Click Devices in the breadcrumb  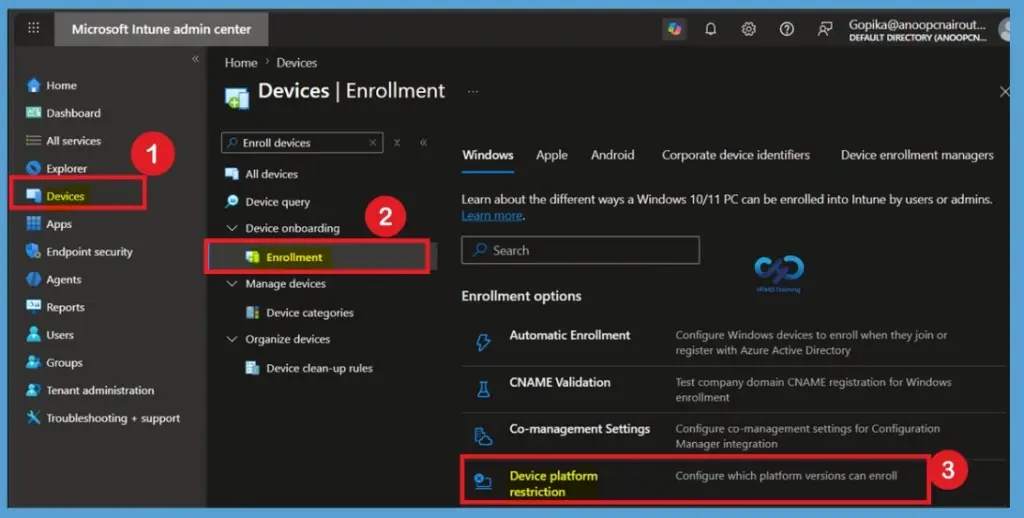click(x=296, y=63)
